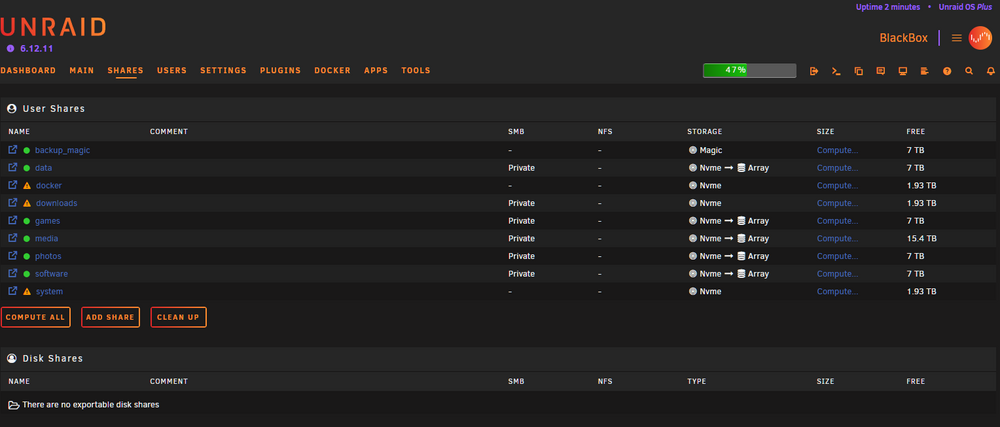
Task: Go to the Apps tab
Action: coord(376,71)
